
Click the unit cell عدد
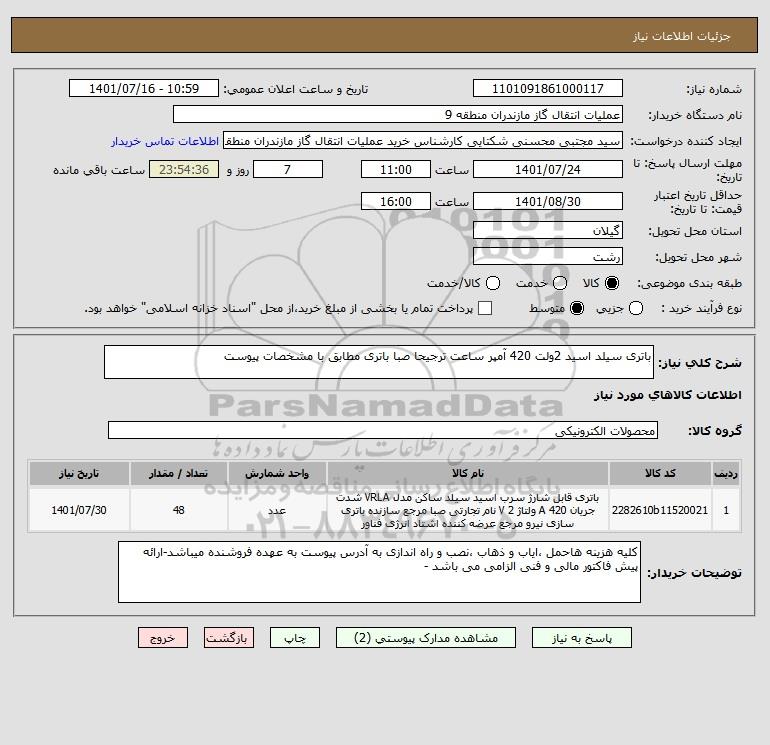[277, 510]
